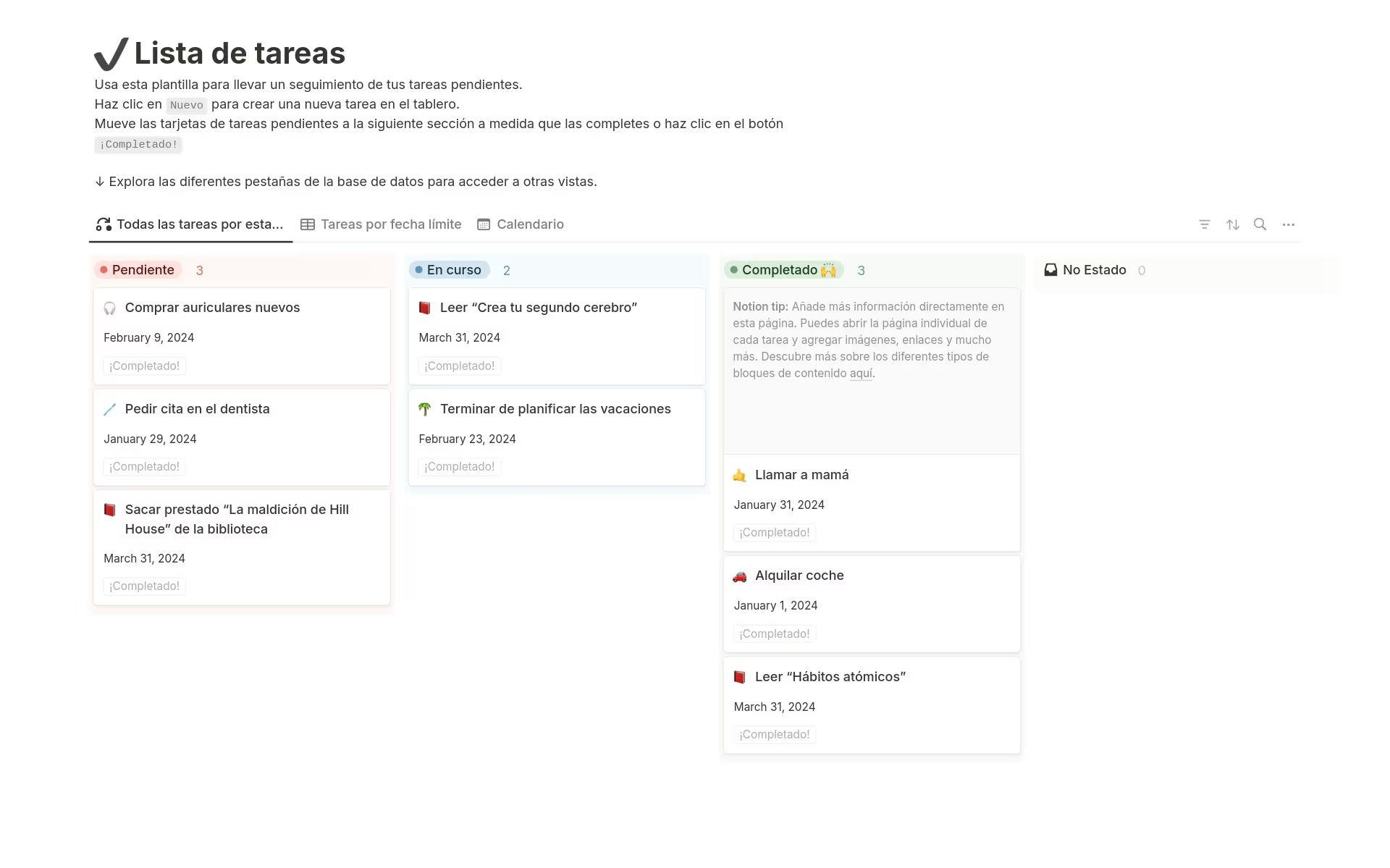Open the "Alquilar coche" task card
Screen dimensions: 1390x868
coord(799,575)
